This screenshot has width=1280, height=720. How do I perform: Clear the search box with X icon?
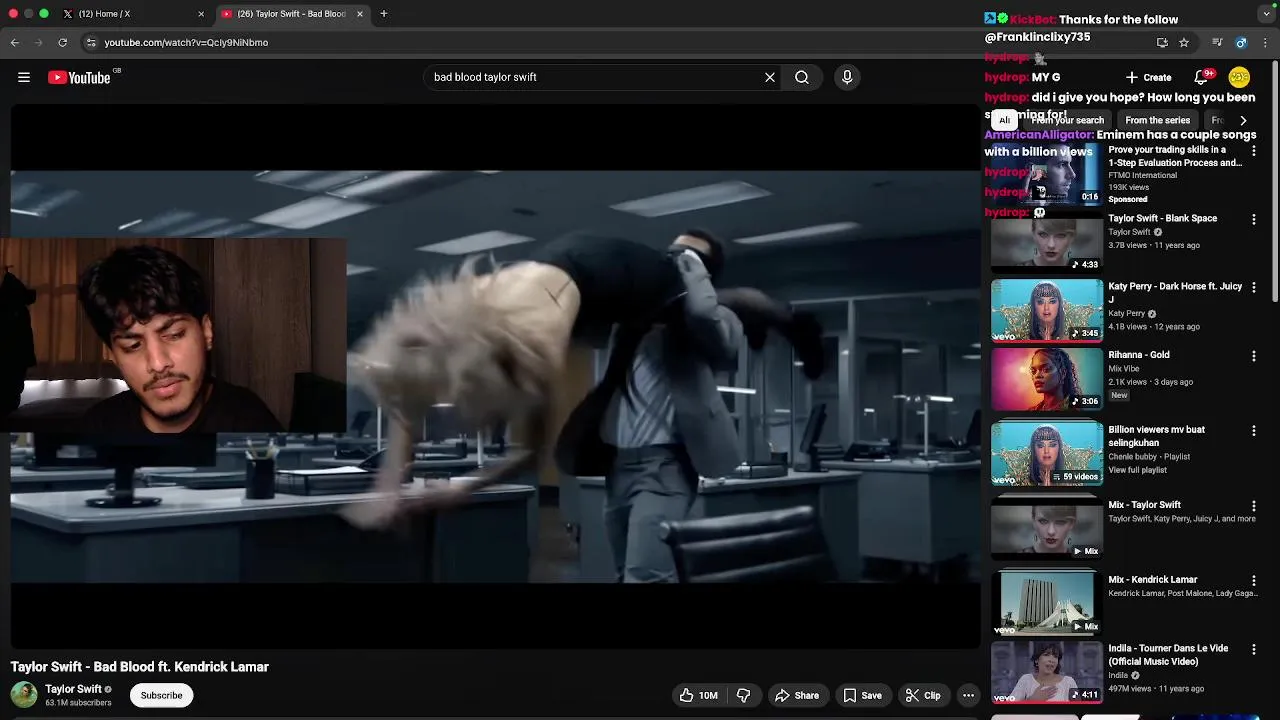pyautogui.click(x=770, y=77)
